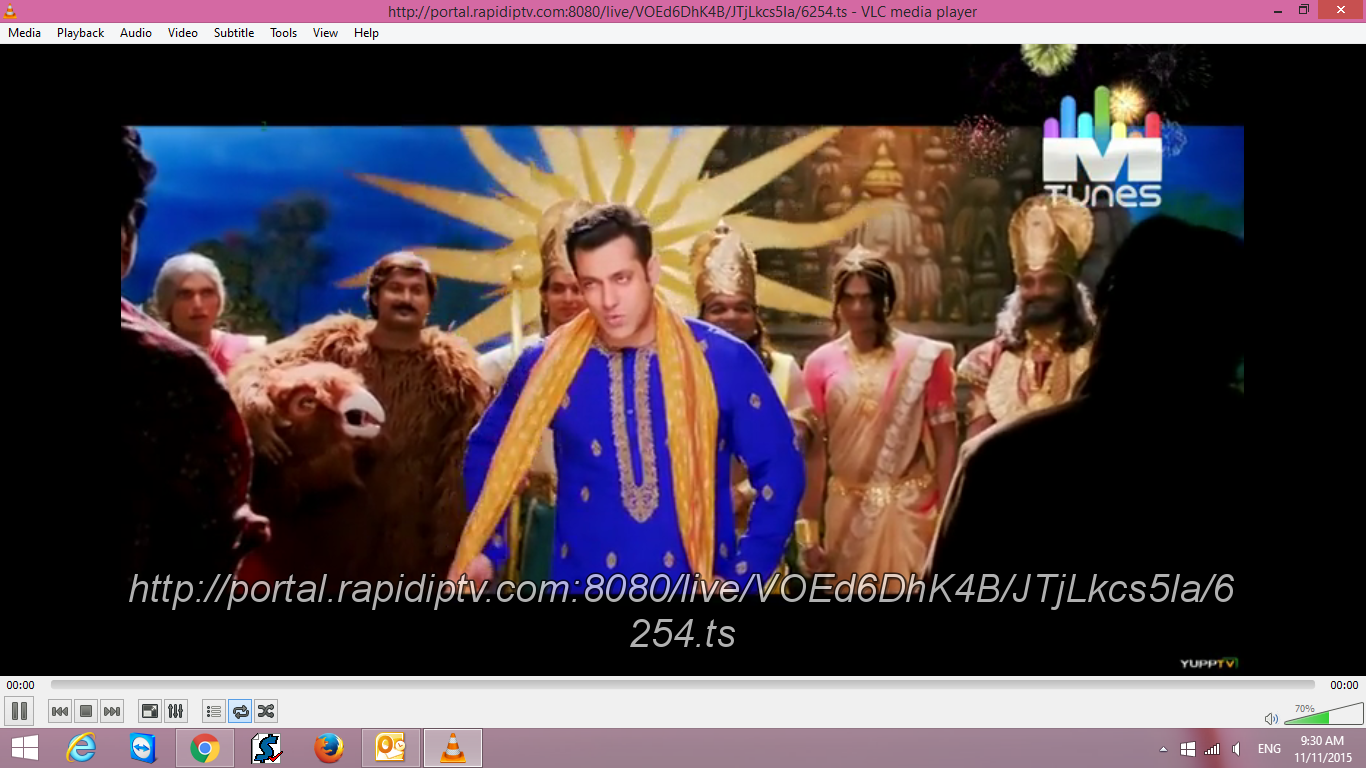Image resolution: width=1366 pixels, height=768 pixels.
Task: Open the blue S checkmark app in taskbar
Action: (267, 748)
